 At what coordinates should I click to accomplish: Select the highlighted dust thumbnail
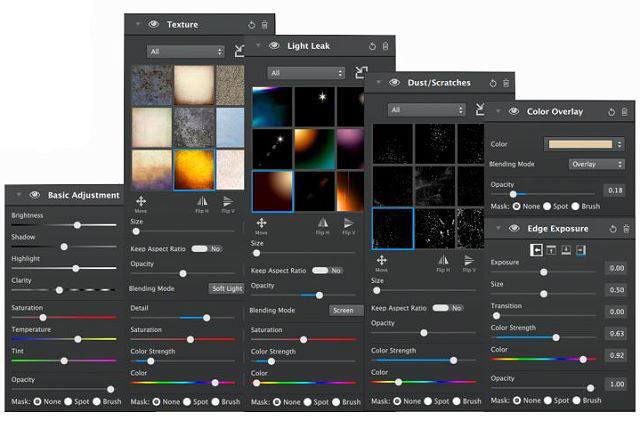(393, 228)
